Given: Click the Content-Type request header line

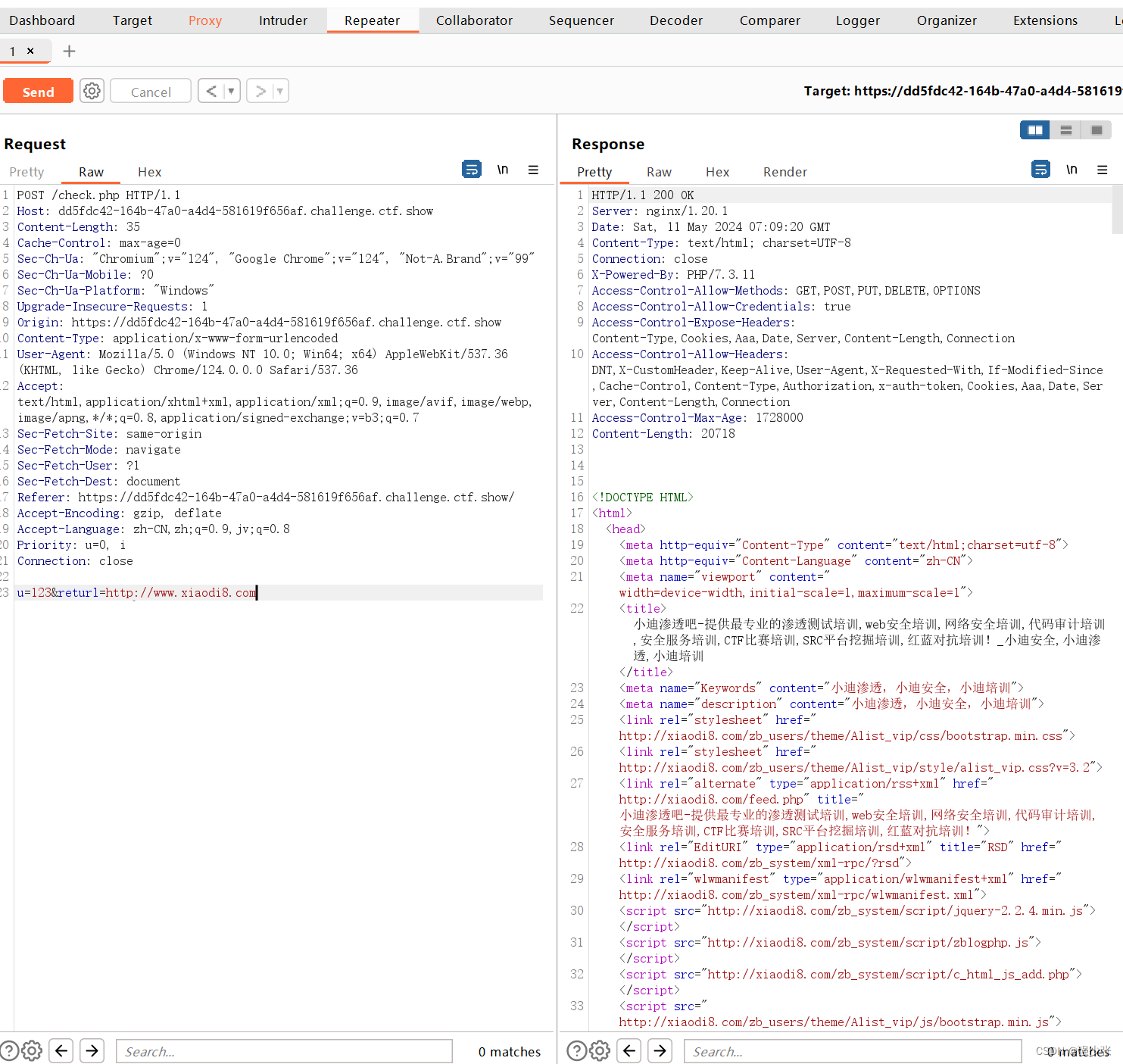Looking at the screenshot, I should [177, 338].
